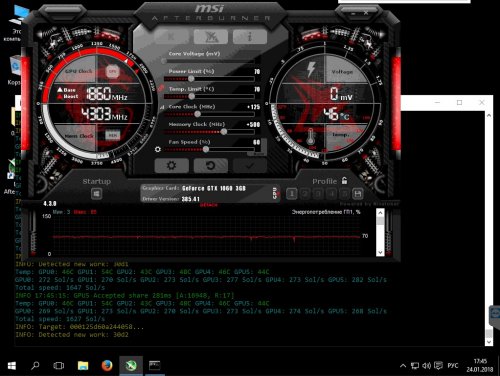Switch to the command prompt taskbar icon
The height and width of the screenshot is (376, 500).
(154, 366)
